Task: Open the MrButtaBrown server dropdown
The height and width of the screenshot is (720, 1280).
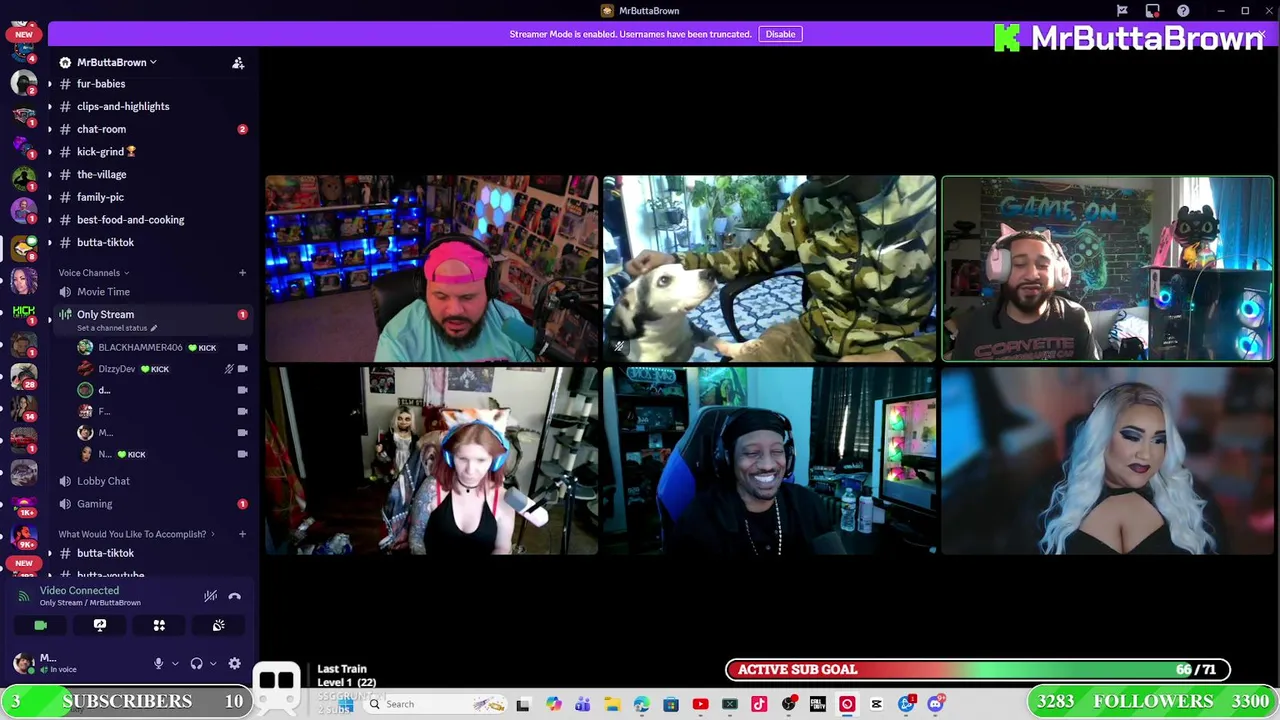Action: (x=108, y=62)
